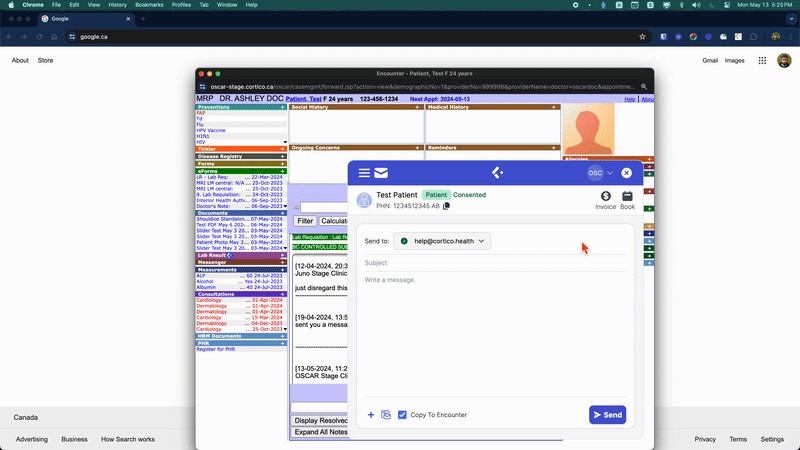Open message templates icon beside plus
Image resolution: width=800 pixels, height=450 pixels.
386,415
